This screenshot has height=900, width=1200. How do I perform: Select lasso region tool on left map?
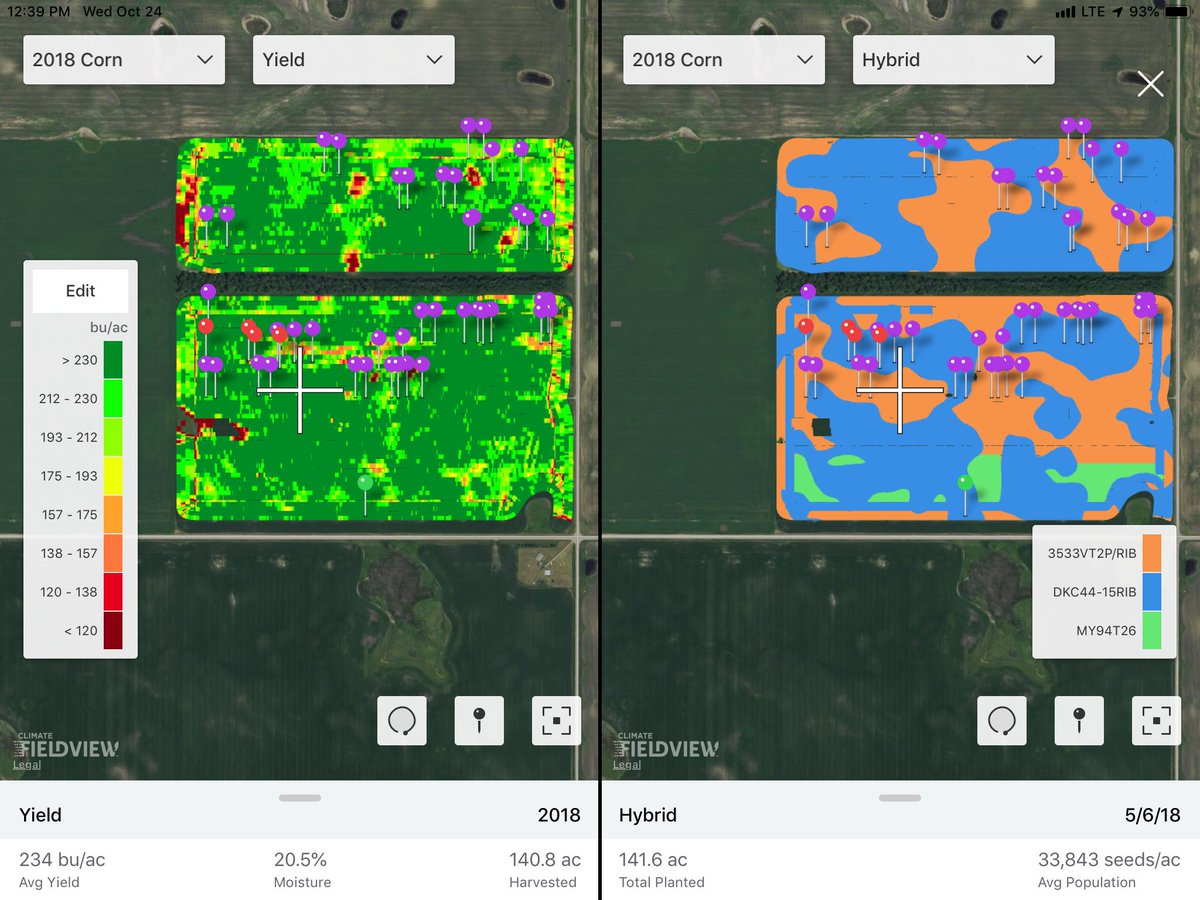[x=402, y=720]
